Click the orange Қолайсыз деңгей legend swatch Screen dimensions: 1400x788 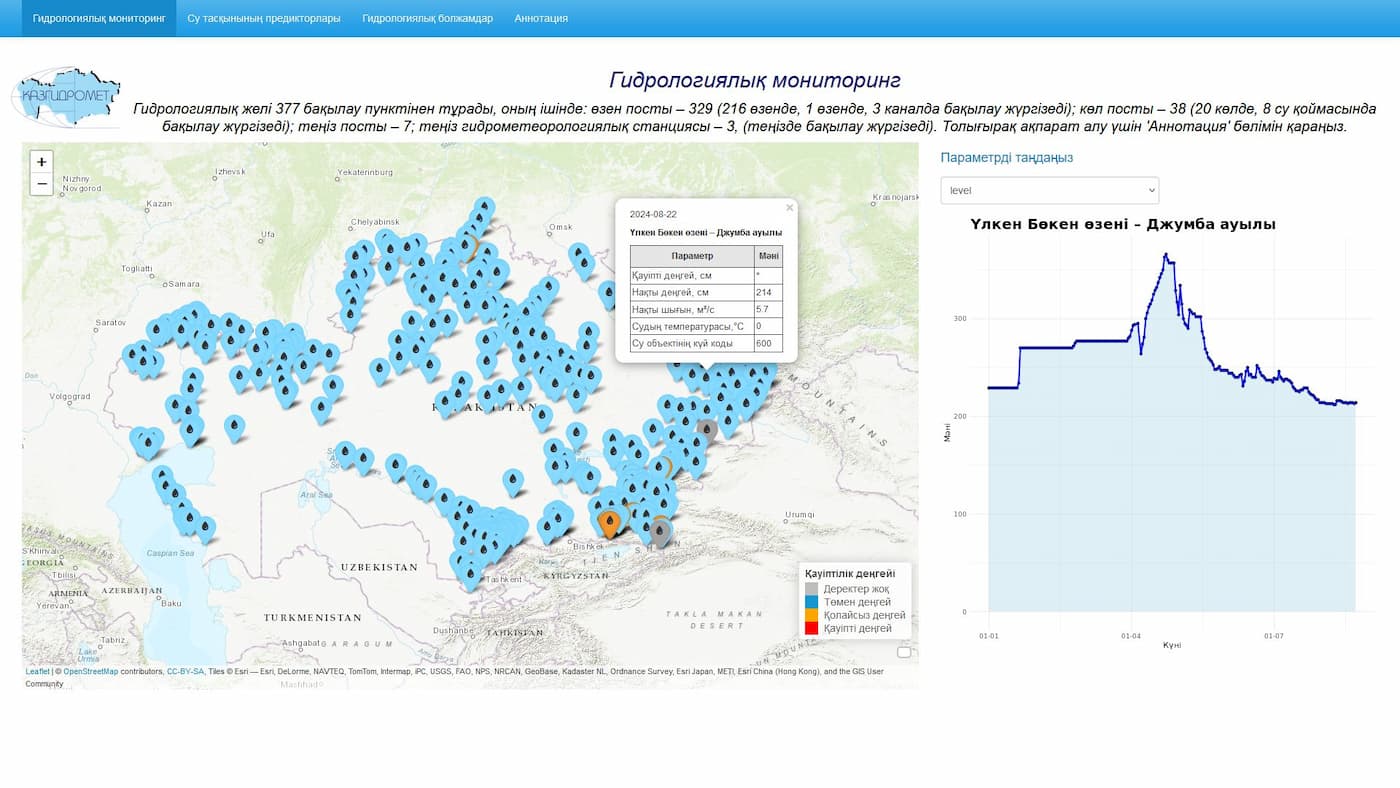point(811,615)
